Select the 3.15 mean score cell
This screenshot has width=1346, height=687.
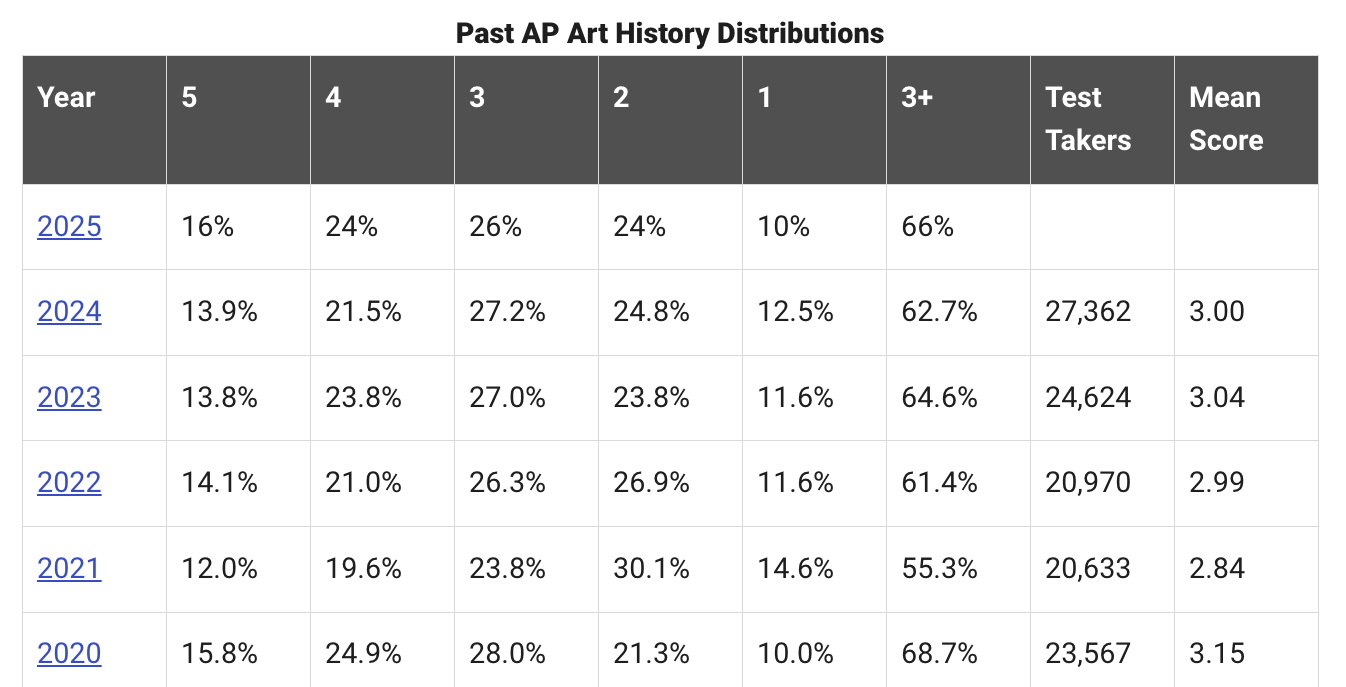coord(1217,654)
